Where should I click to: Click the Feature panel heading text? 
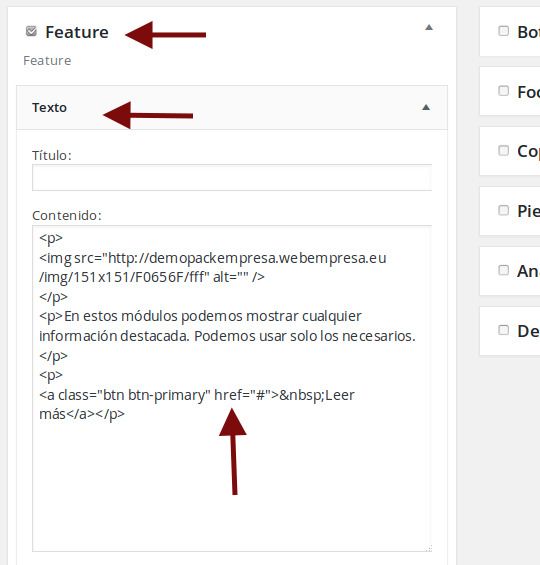[x=77, y=32]
